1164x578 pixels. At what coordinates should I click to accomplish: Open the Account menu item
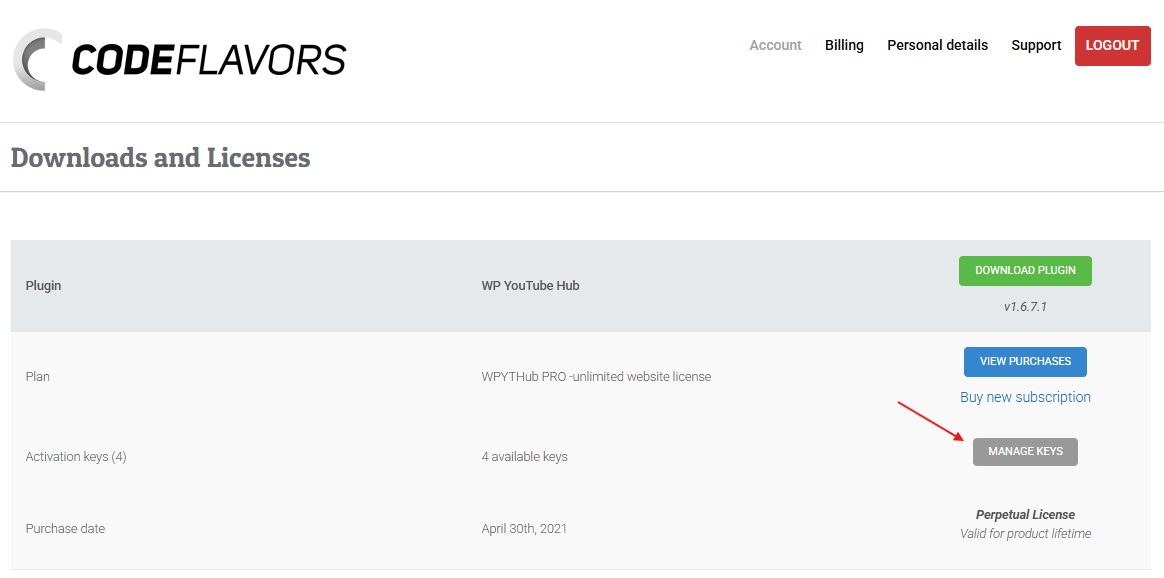pos(775,45)
